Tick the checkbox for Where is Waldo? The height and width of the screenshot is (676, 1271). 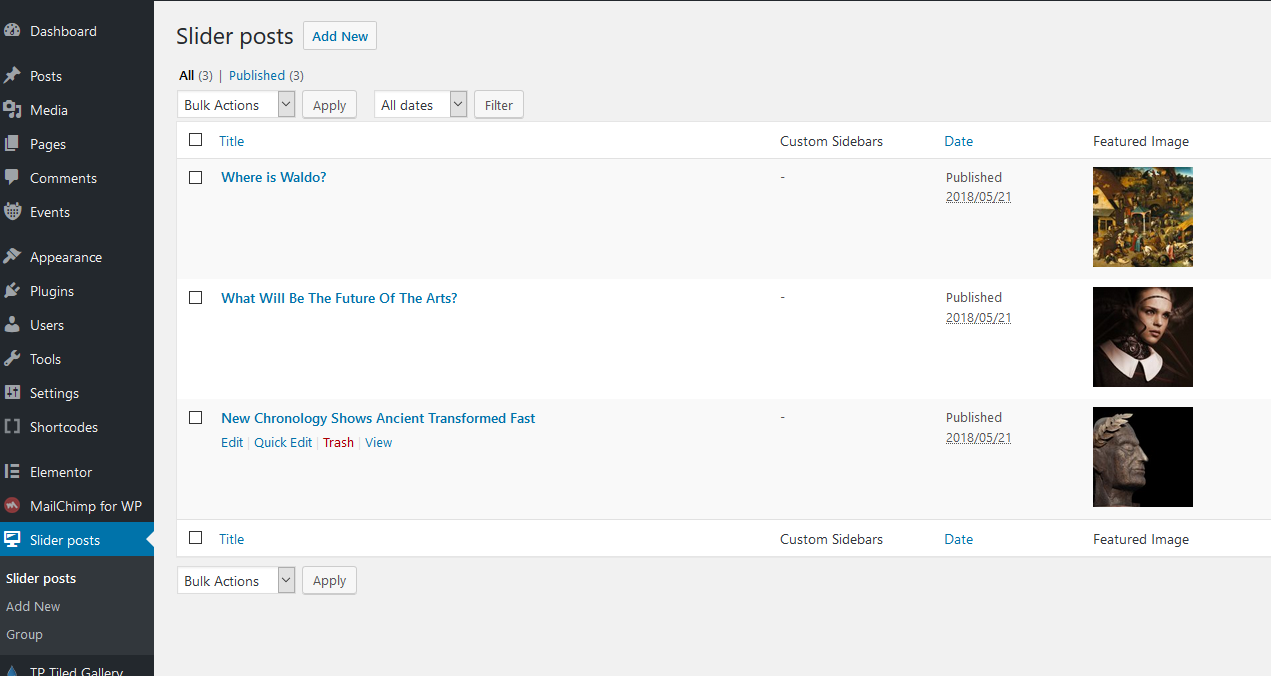pos(196,177)
